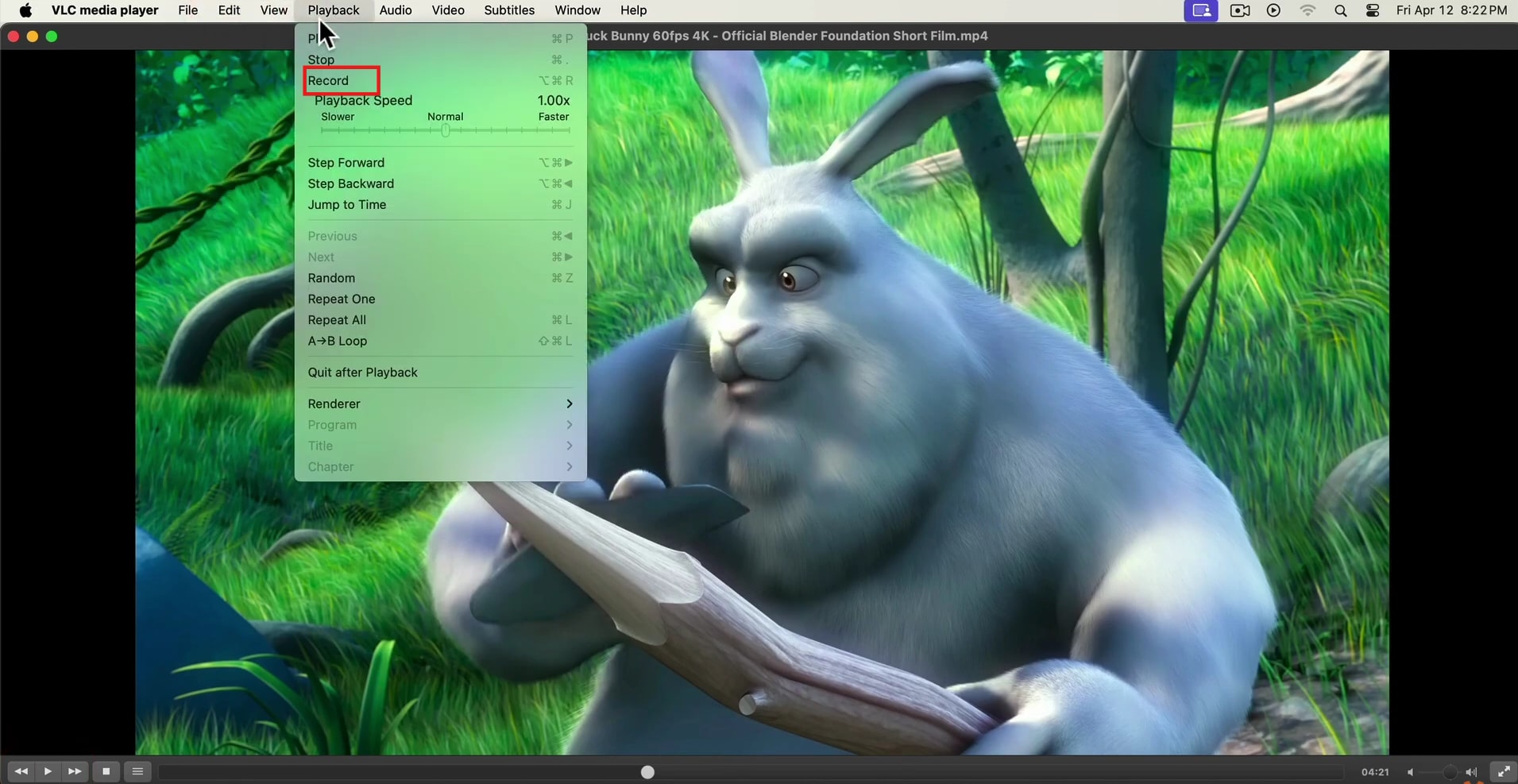This screenshot has width=1518, height=784.
Task: Toggle Record in the Playback menu
Action: click(440, 80)
